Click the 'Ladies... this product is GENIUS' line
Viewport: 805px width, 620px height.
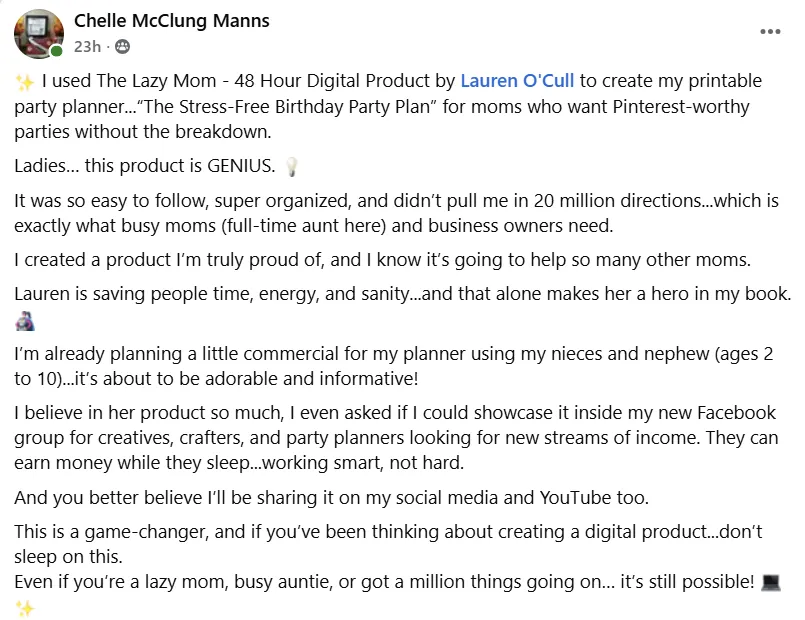click(x=145, y=166)
